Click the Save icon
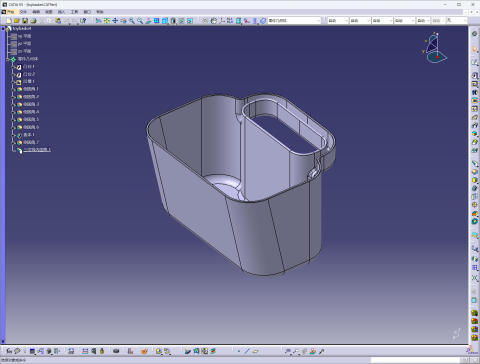 [x=25, y=21]
